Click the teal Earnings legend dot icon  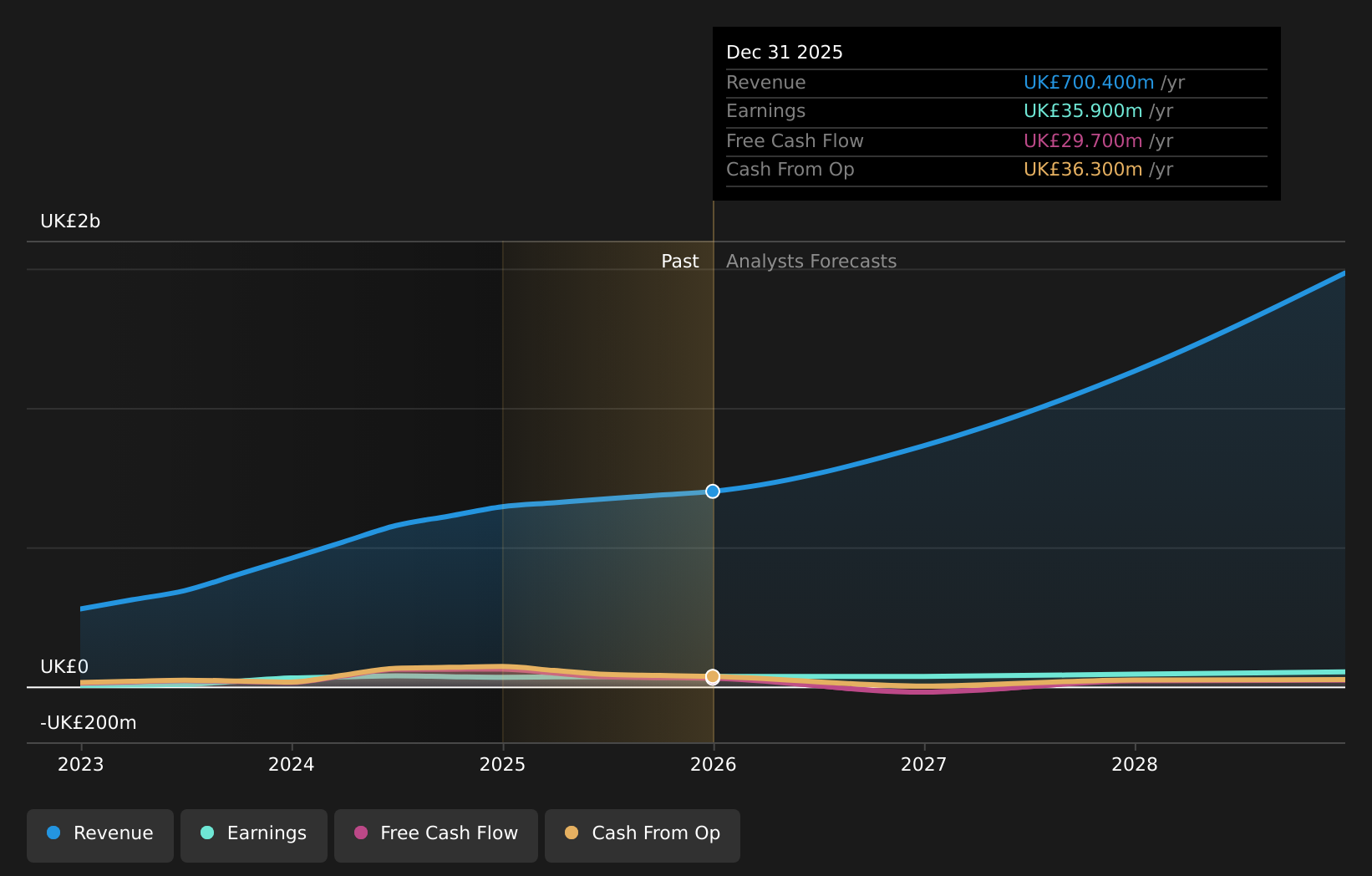pyautogui.click(x=206, y=833)
